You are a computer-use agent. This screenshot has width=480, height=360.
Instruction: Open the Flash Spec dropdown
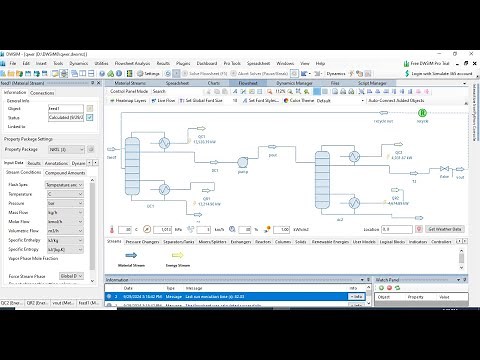pos(64,185)
